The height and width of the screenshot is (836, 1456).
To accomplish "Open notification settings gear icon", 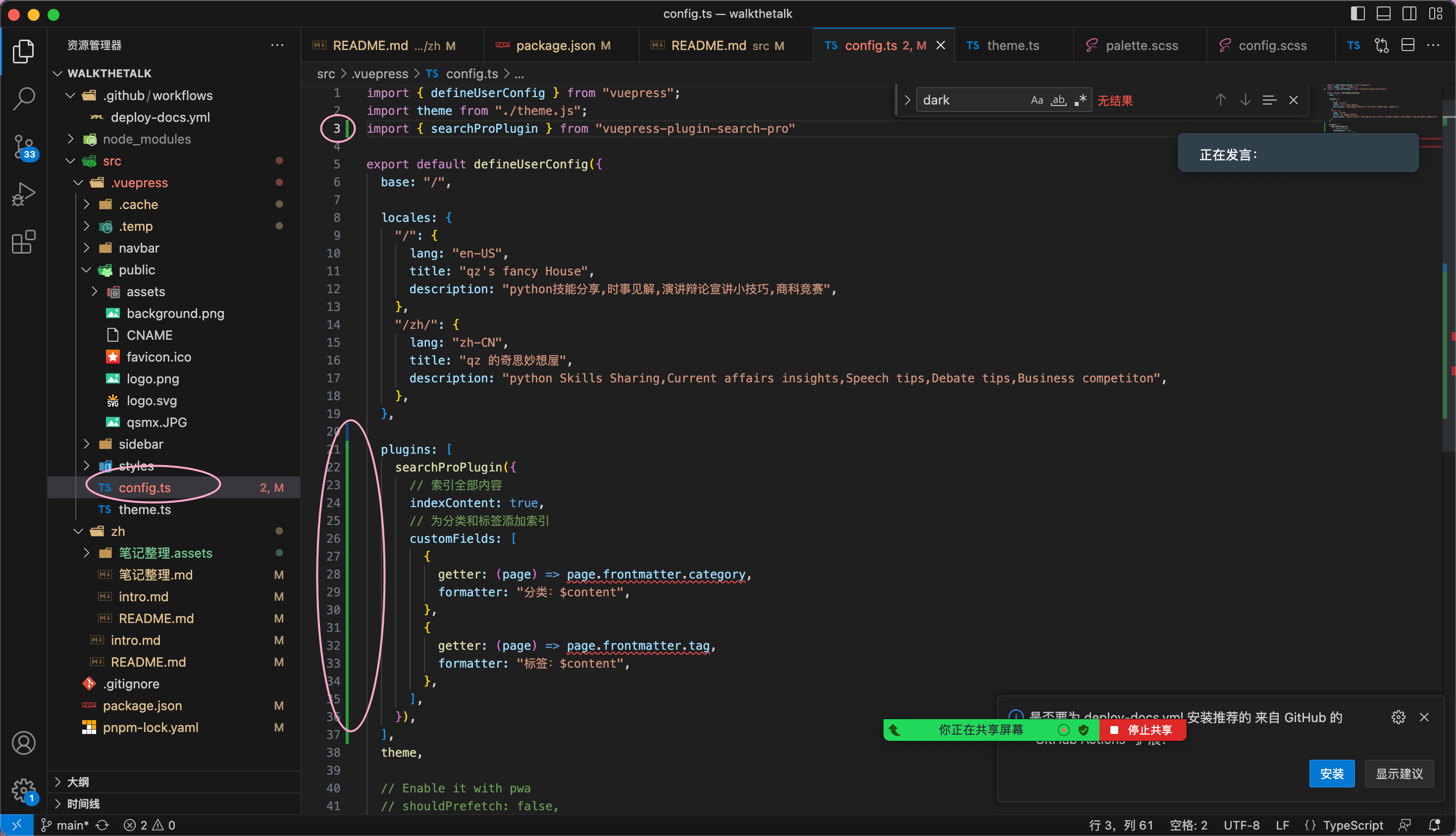I will point(1398,717).
